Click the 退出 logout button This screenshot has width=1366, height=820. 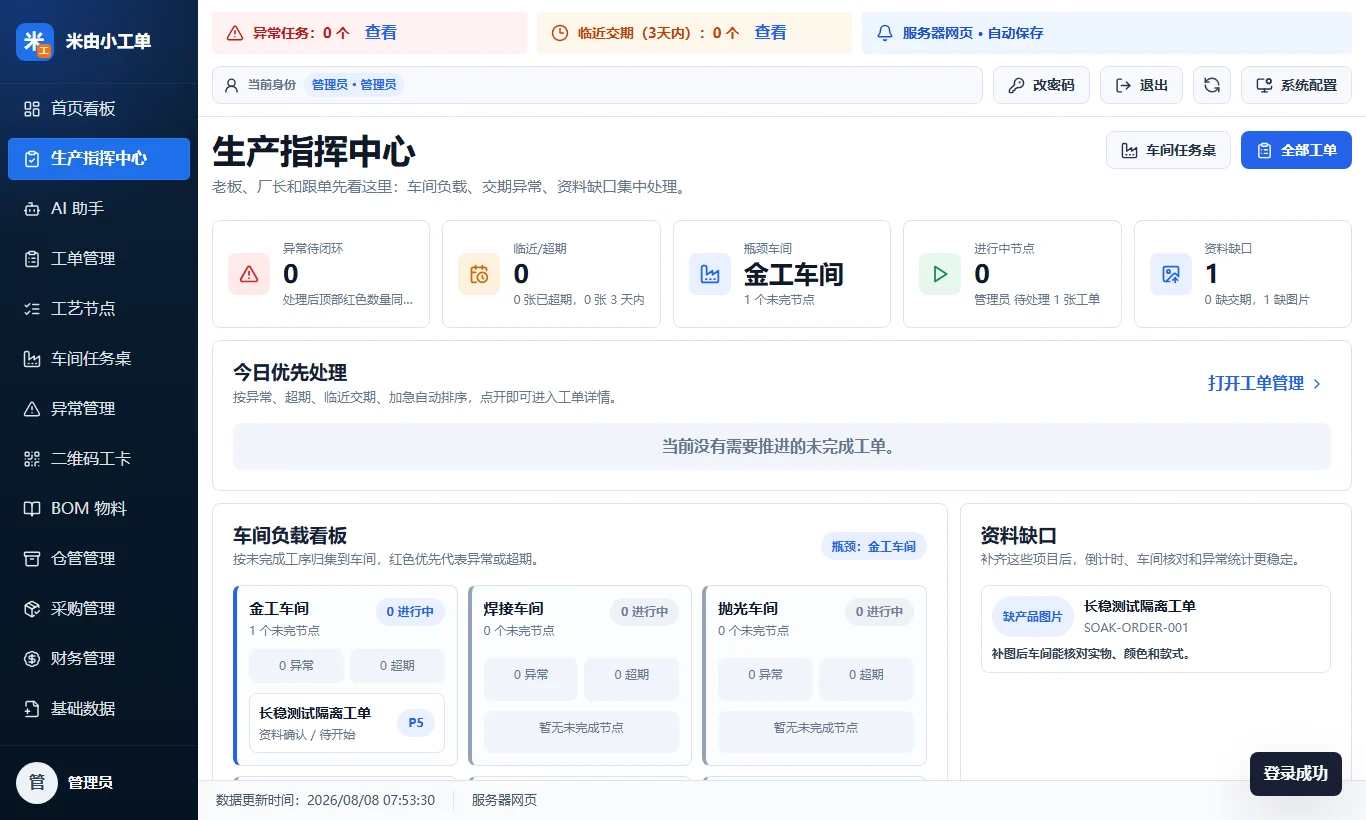1141,85
